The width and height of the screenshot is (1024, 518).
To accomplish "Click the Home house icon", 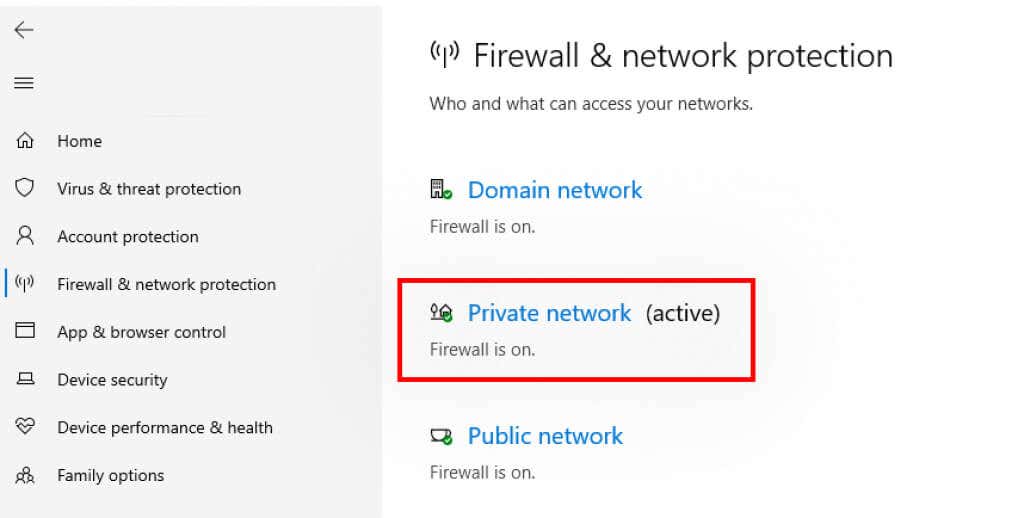I will pyautogui.click(x=25, y=141).
